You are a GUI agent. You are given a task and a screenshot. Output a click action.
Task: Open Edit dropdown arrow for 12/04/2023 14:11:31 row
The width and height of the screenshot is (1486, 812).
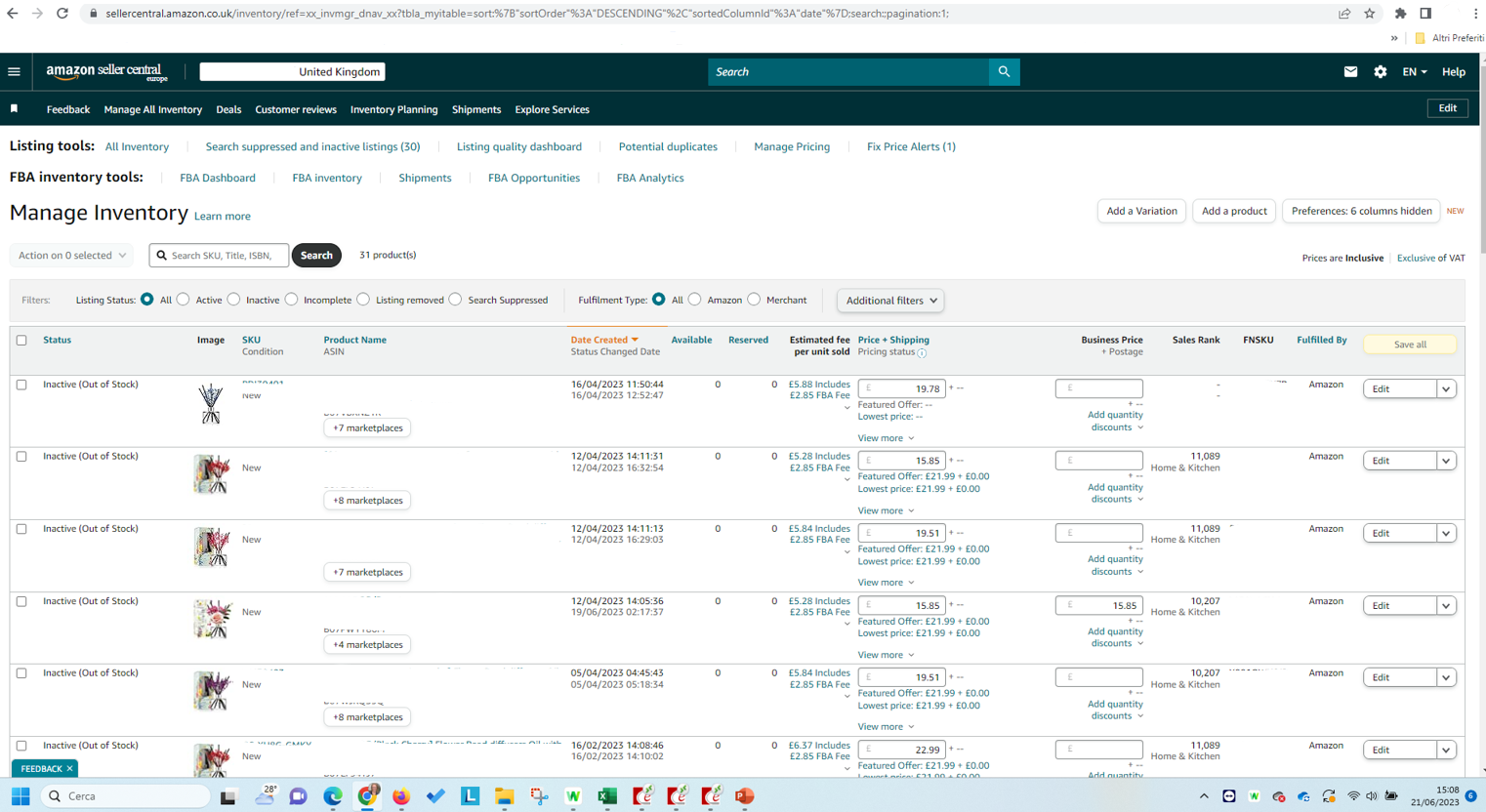[x=1446, y=461]
